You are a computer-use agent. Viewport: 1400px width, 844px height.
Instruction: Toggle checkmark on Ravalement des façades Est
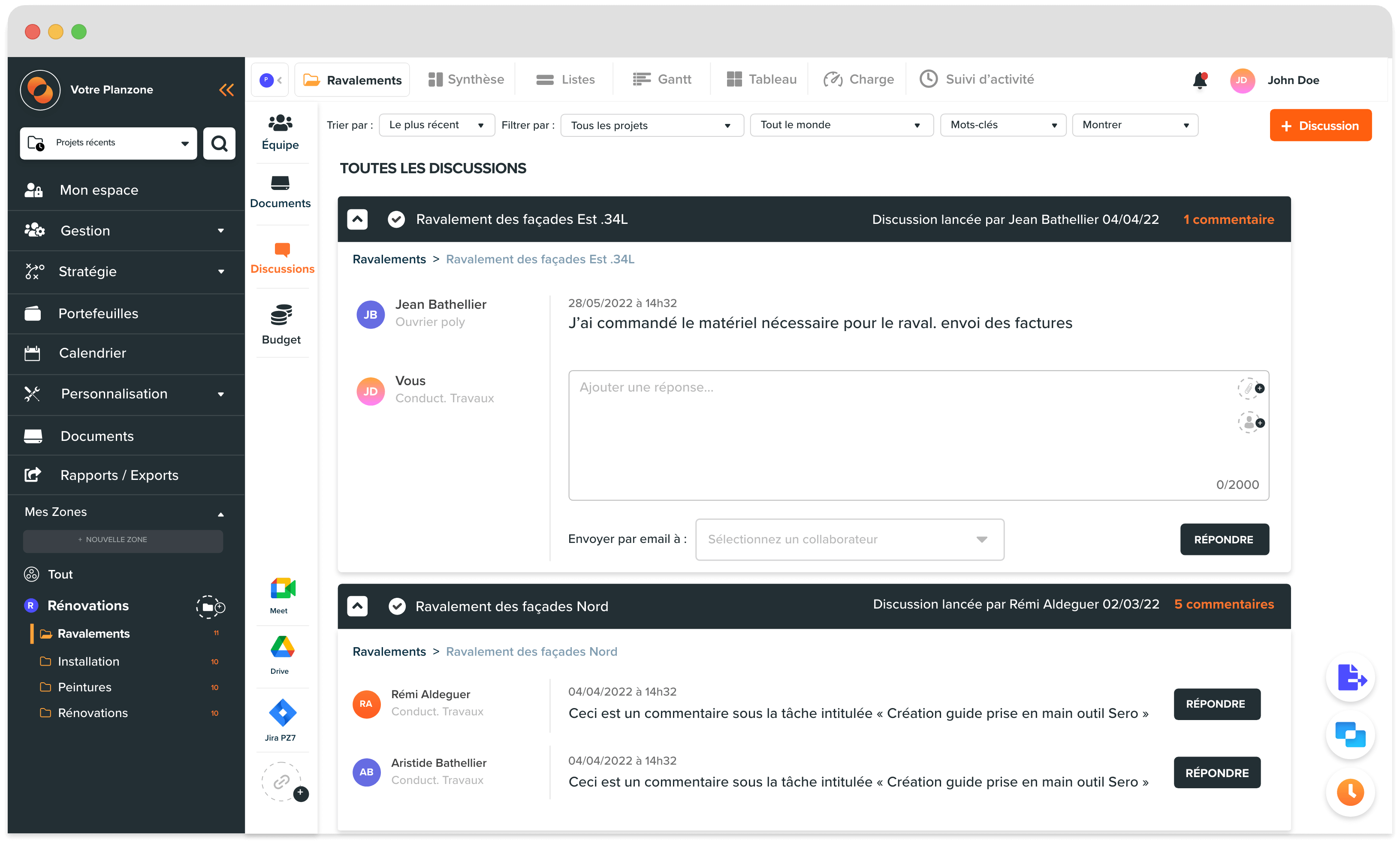(x=396, y=219)
